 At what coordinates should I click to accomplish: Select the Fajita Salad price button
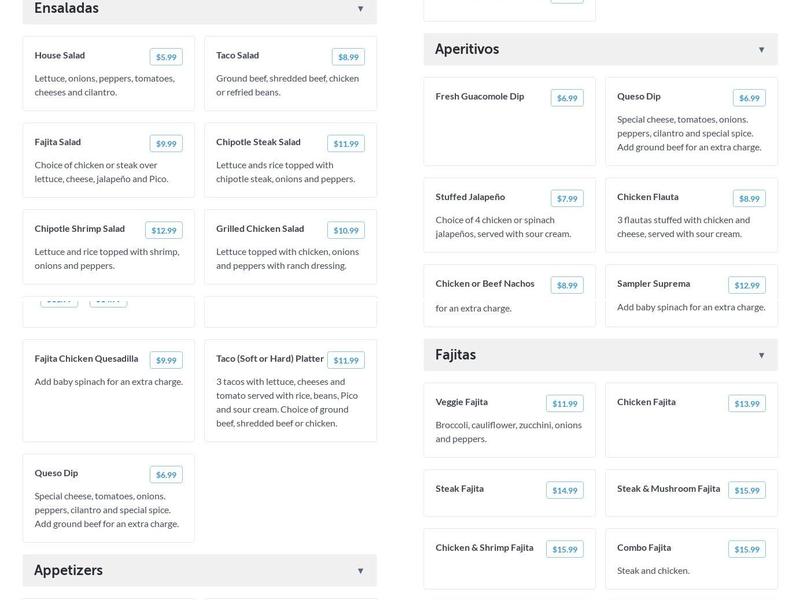point(166,144)
